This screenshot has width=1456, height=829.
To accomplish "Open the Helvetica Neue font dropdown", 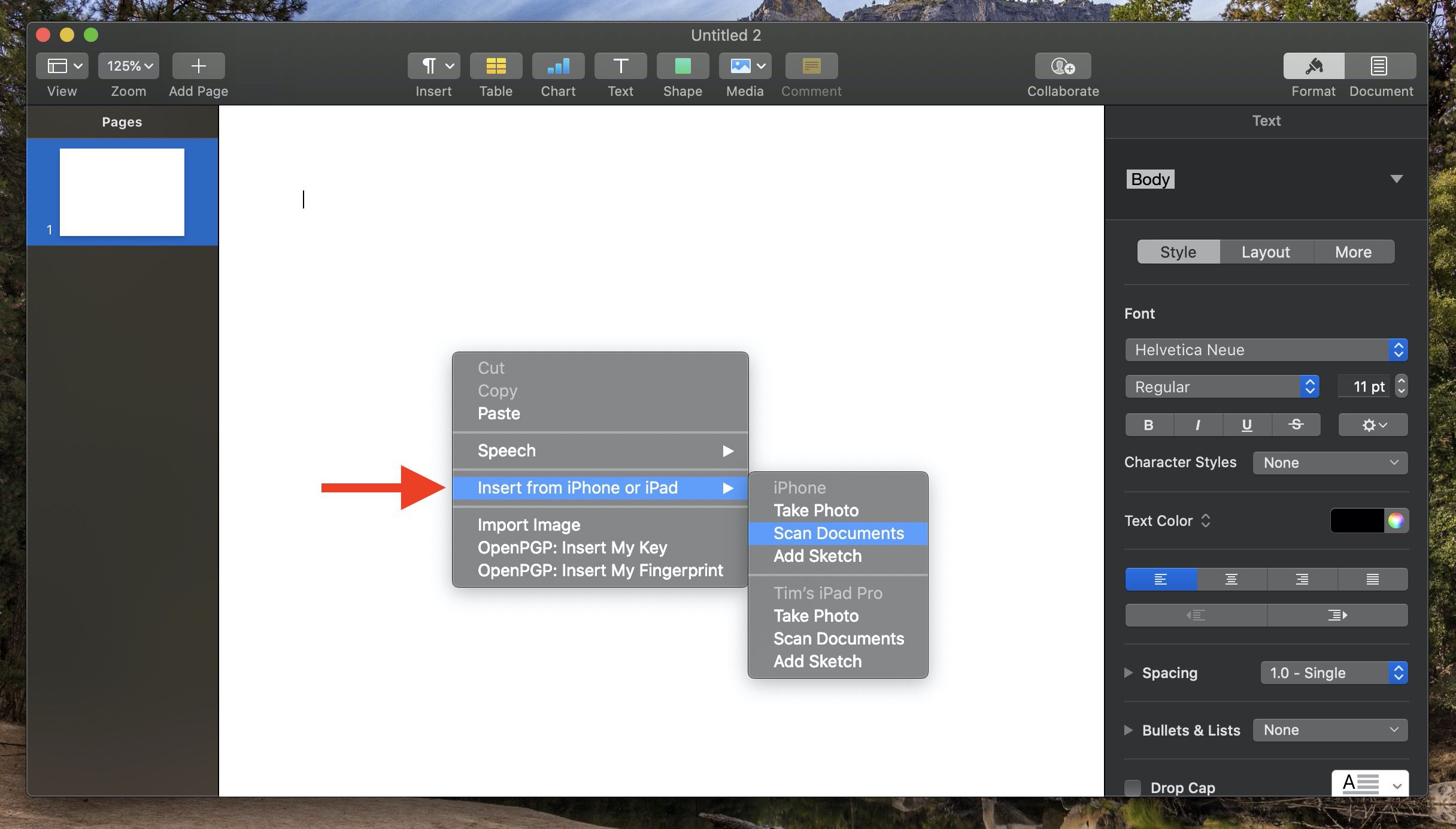I will point(1265,350).
